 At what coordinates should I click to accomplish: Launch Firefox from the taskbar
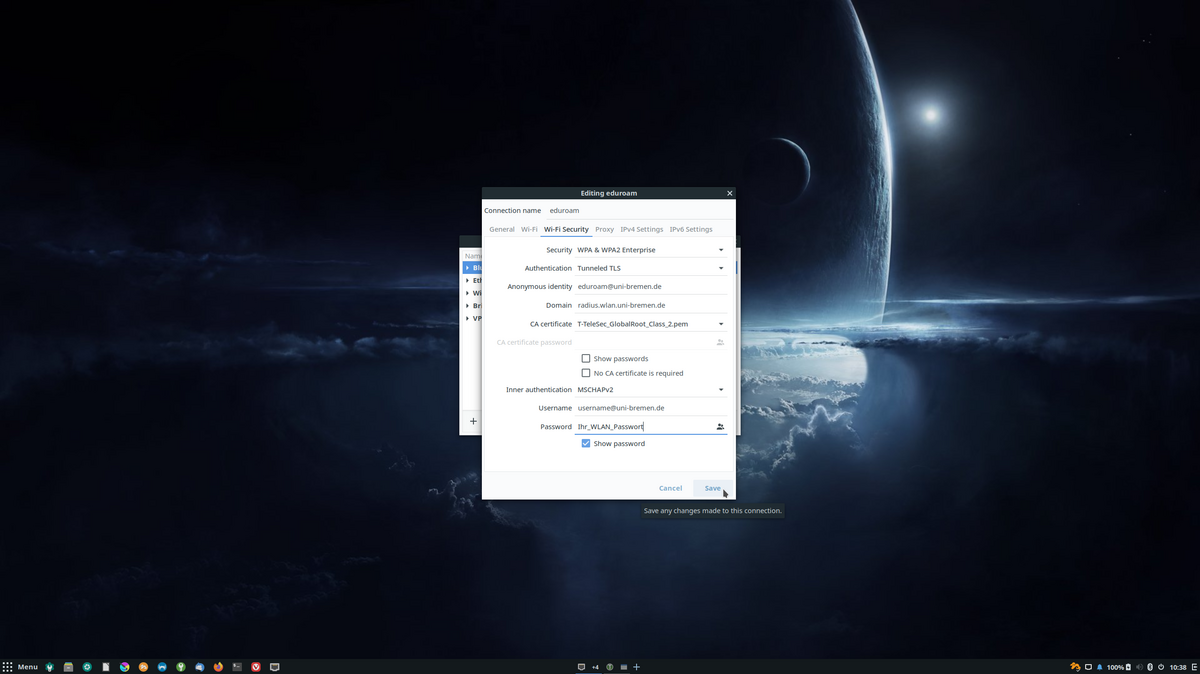tap(219, 667)
